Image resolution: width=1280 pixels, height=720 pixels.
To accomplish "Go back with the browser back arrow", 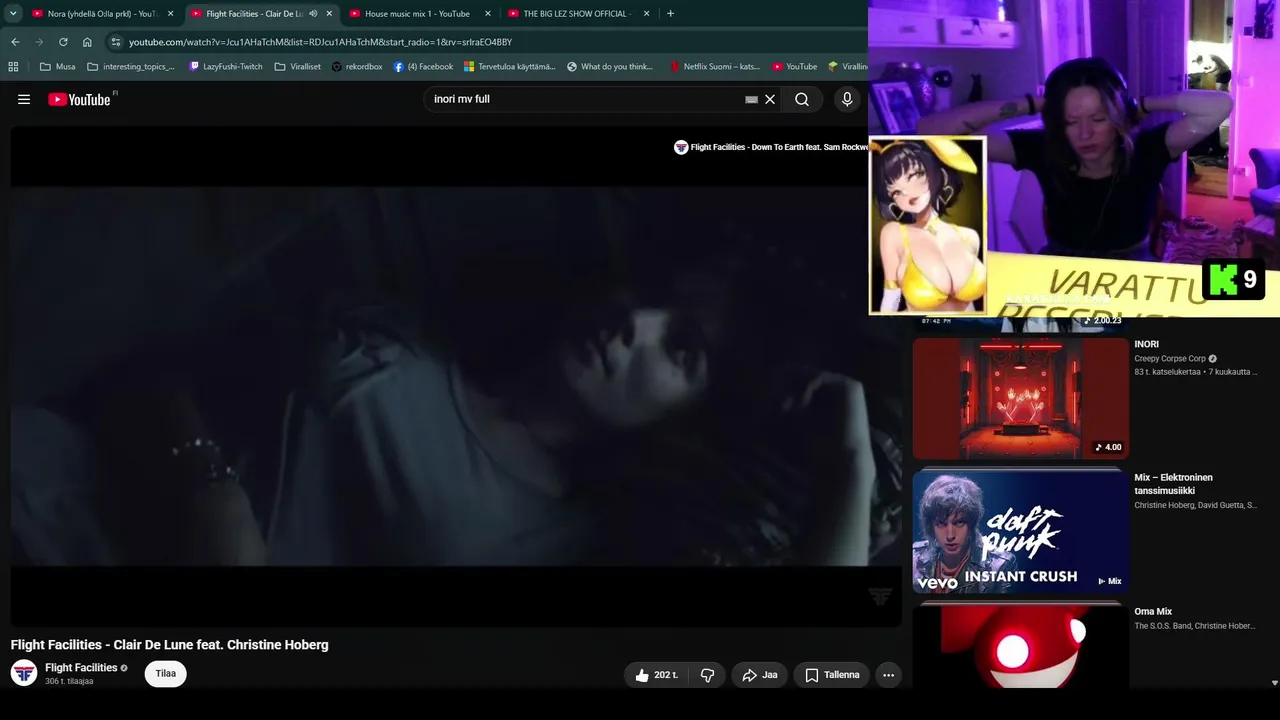I will [x=15, y=42].
